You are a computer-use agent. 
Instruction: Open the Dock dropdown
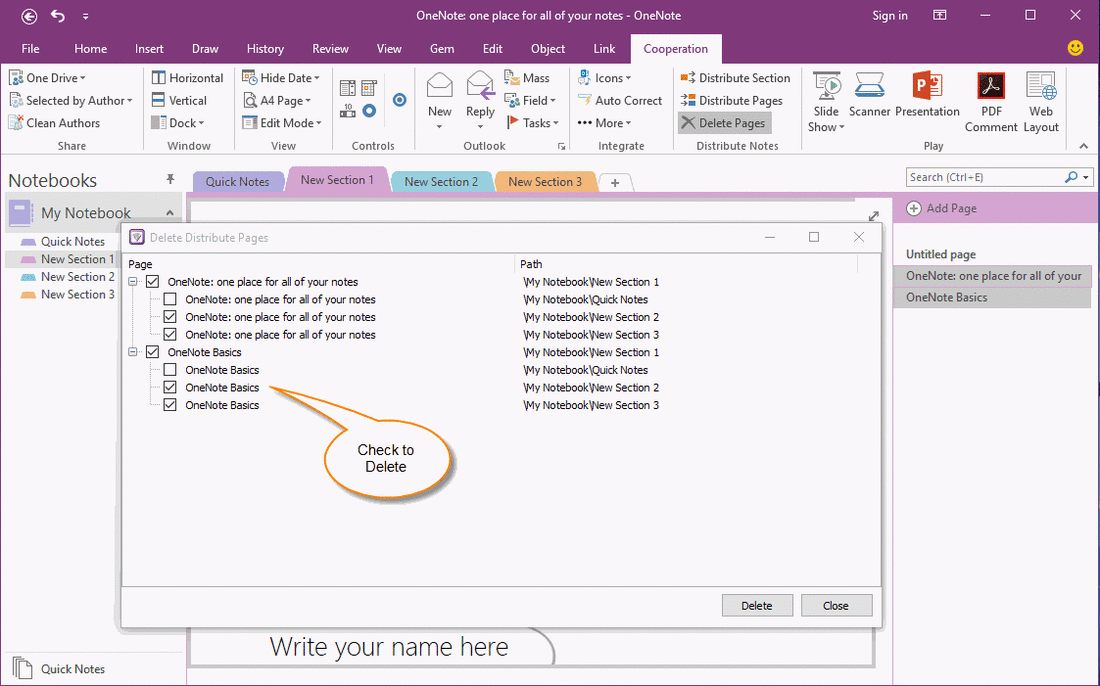(x=177, y=123)
